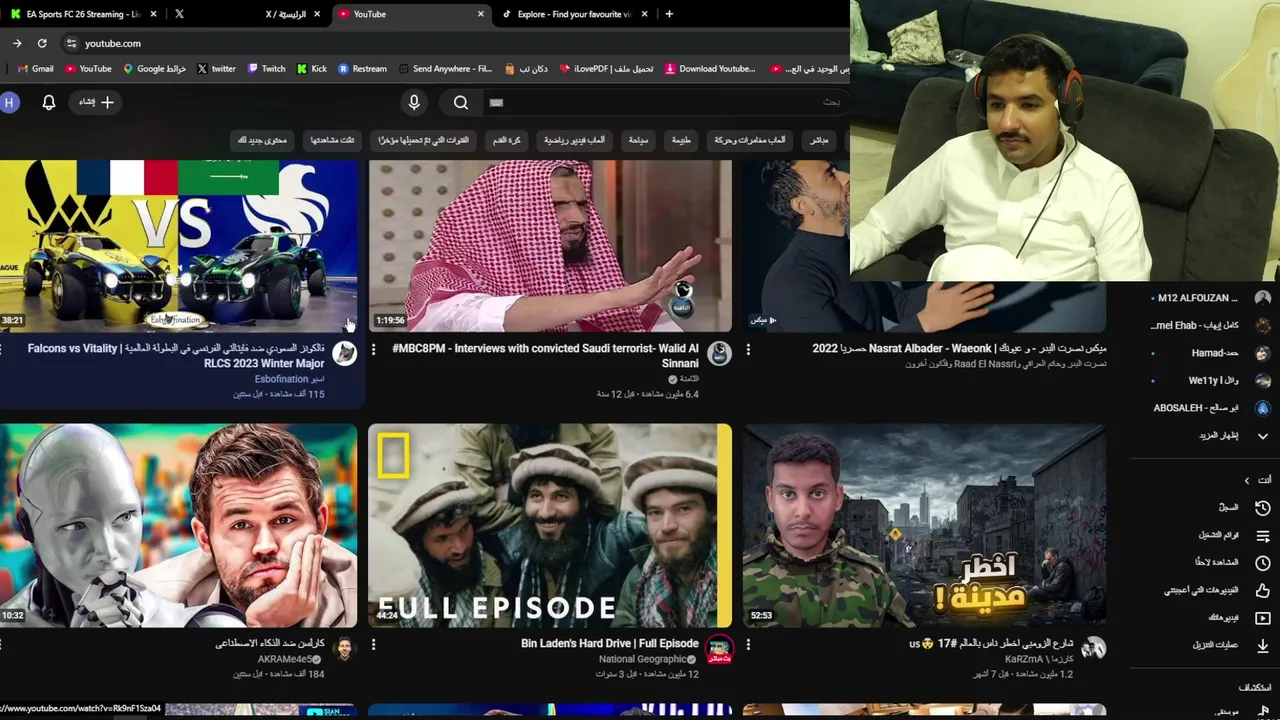Open the ABOSALEH subscription channel in sidebar
The image size is (1280, 720).
point(1210,408)
